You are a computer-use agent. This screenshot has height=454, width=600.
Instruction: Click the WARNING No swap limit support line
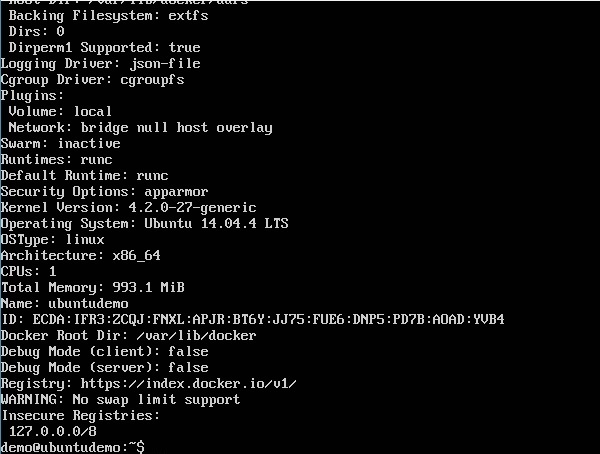click(x=120, y=399)
